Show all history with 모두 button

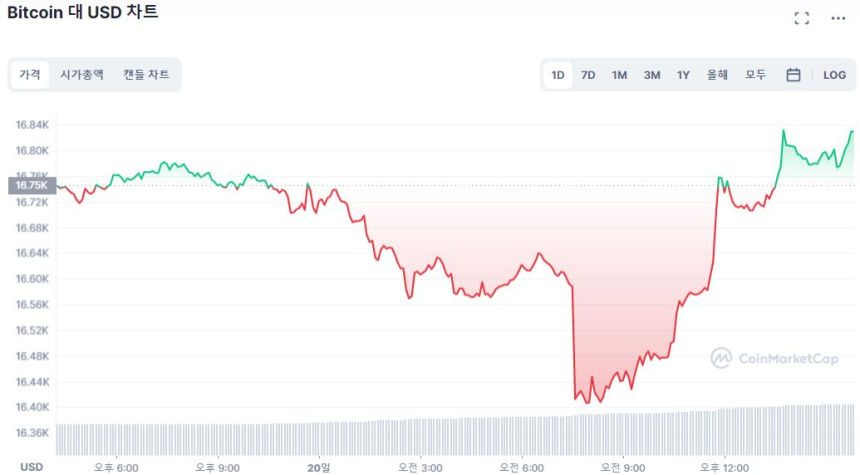pos(755,75)
